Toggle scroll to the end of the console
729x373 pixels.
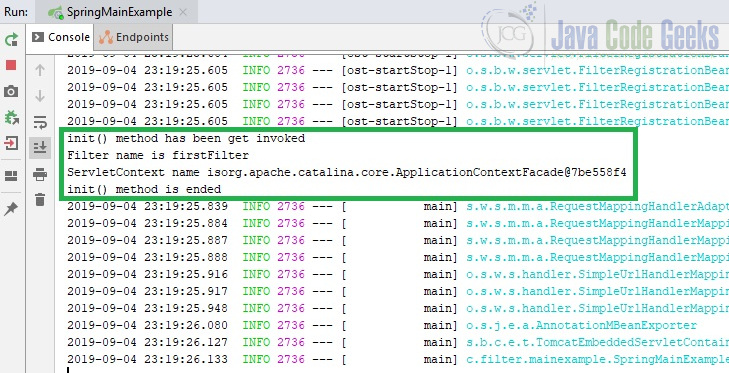coord(40,148)
